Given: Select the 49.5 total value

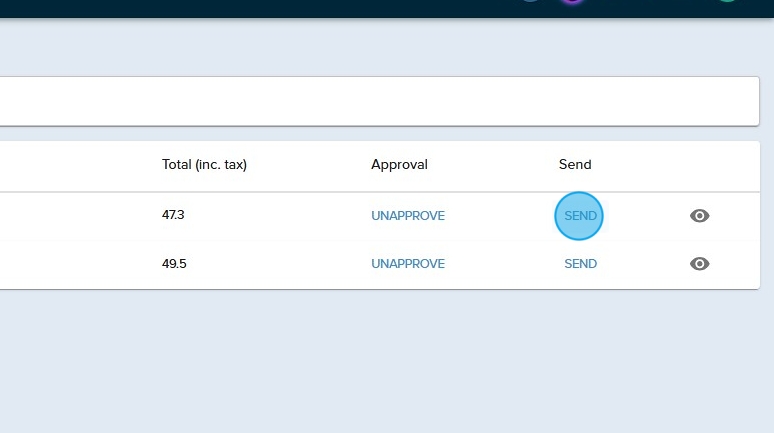Looking at the screenshot, I should 174,264.
